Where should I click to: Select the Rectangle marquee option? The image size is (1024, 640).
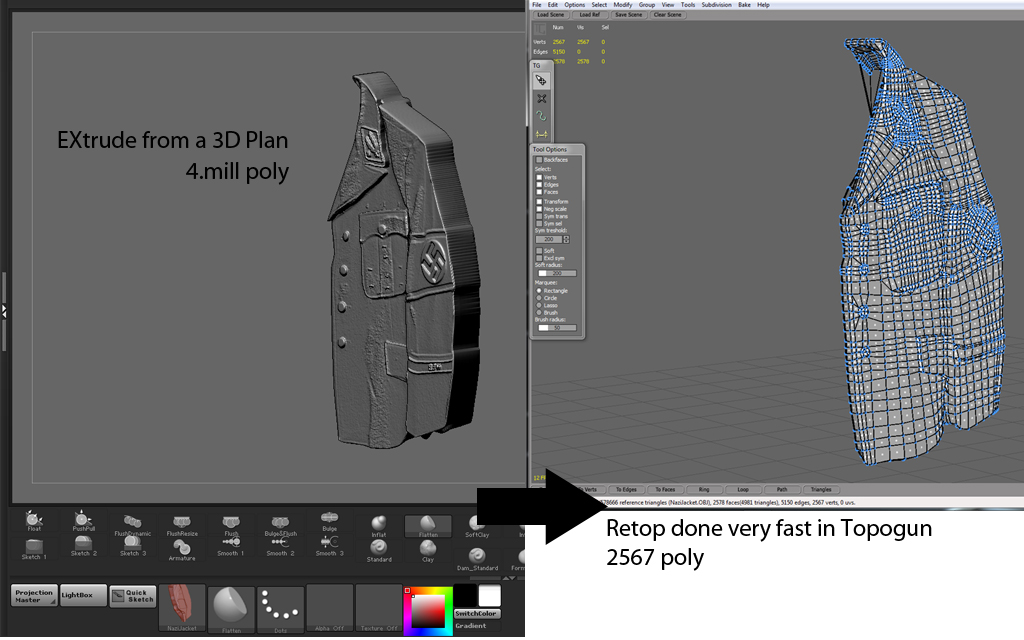click(x=539, y=291)
